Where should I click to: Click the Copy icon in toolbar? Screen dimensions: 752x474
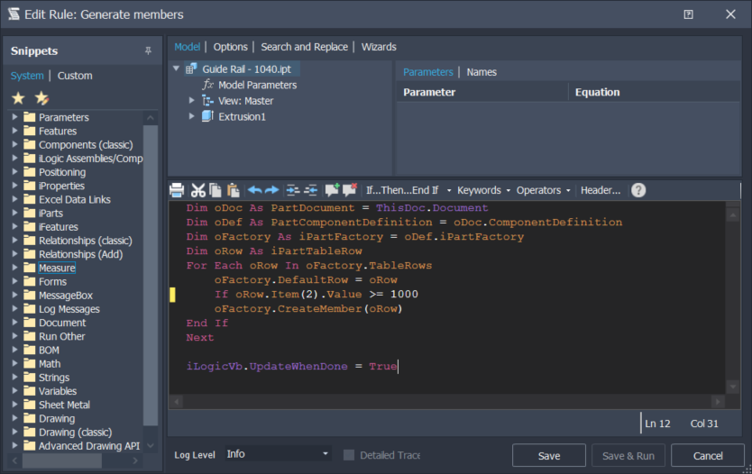tap(215, 190)
